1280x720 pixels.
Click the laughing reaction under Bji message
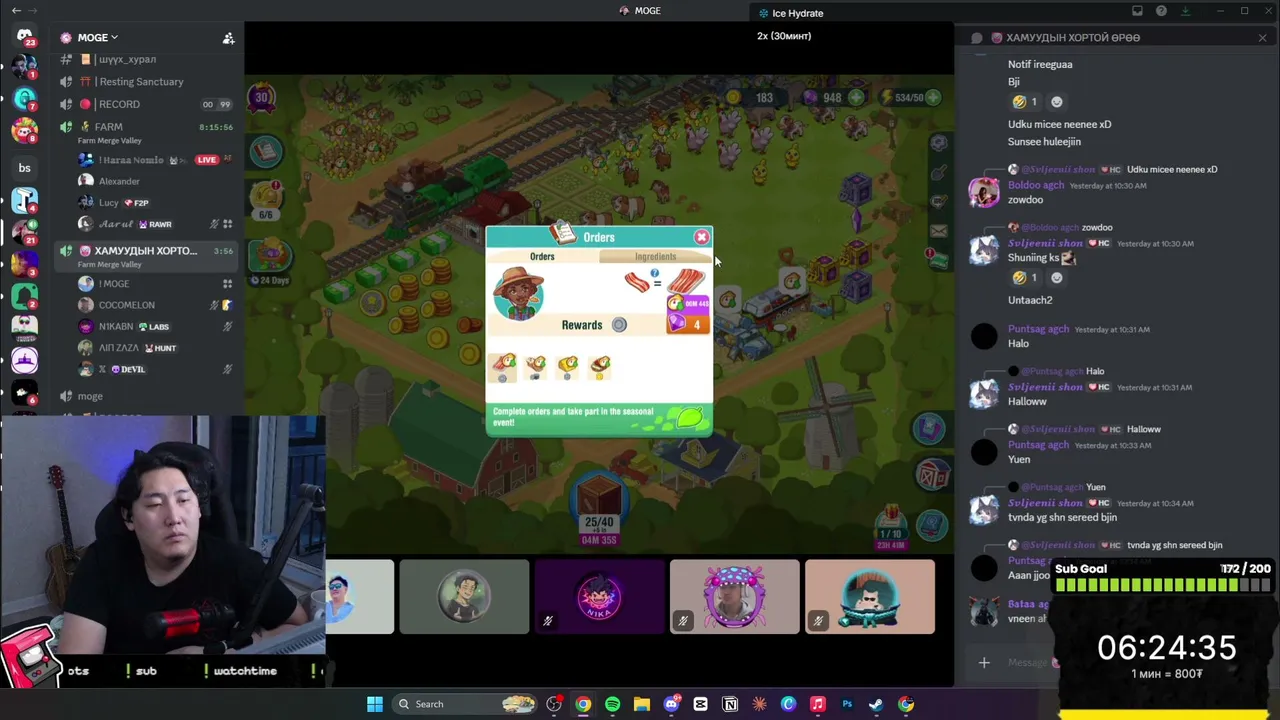1026,102
